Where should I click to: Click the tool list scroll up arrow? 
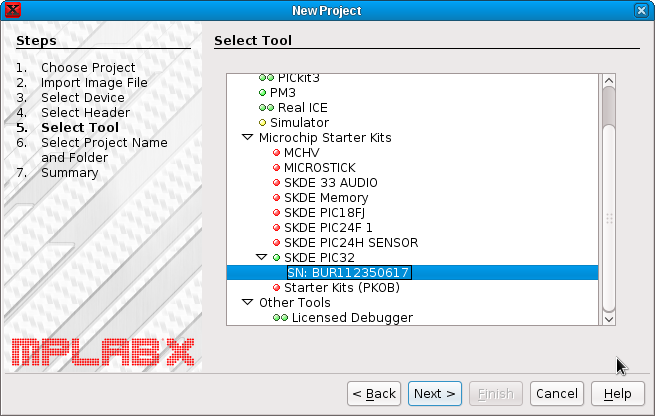609,80
